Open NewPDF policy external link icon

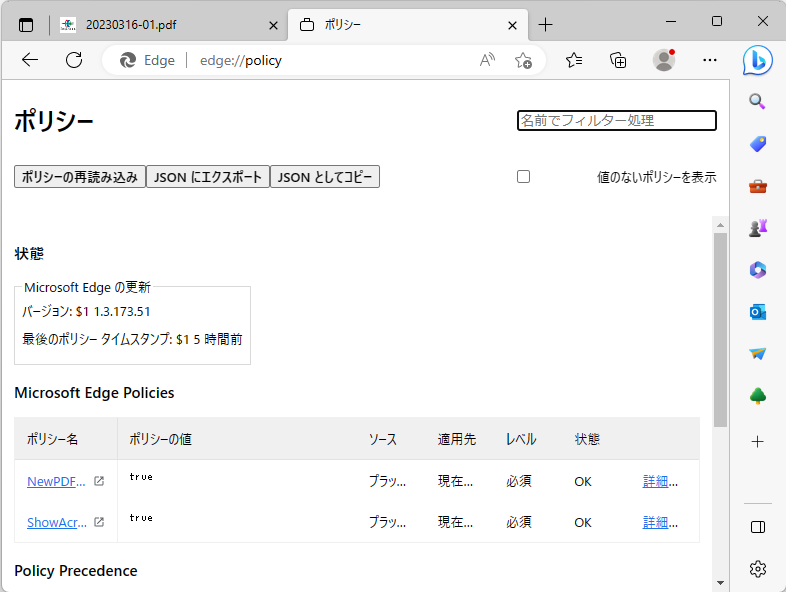point(99,481)
